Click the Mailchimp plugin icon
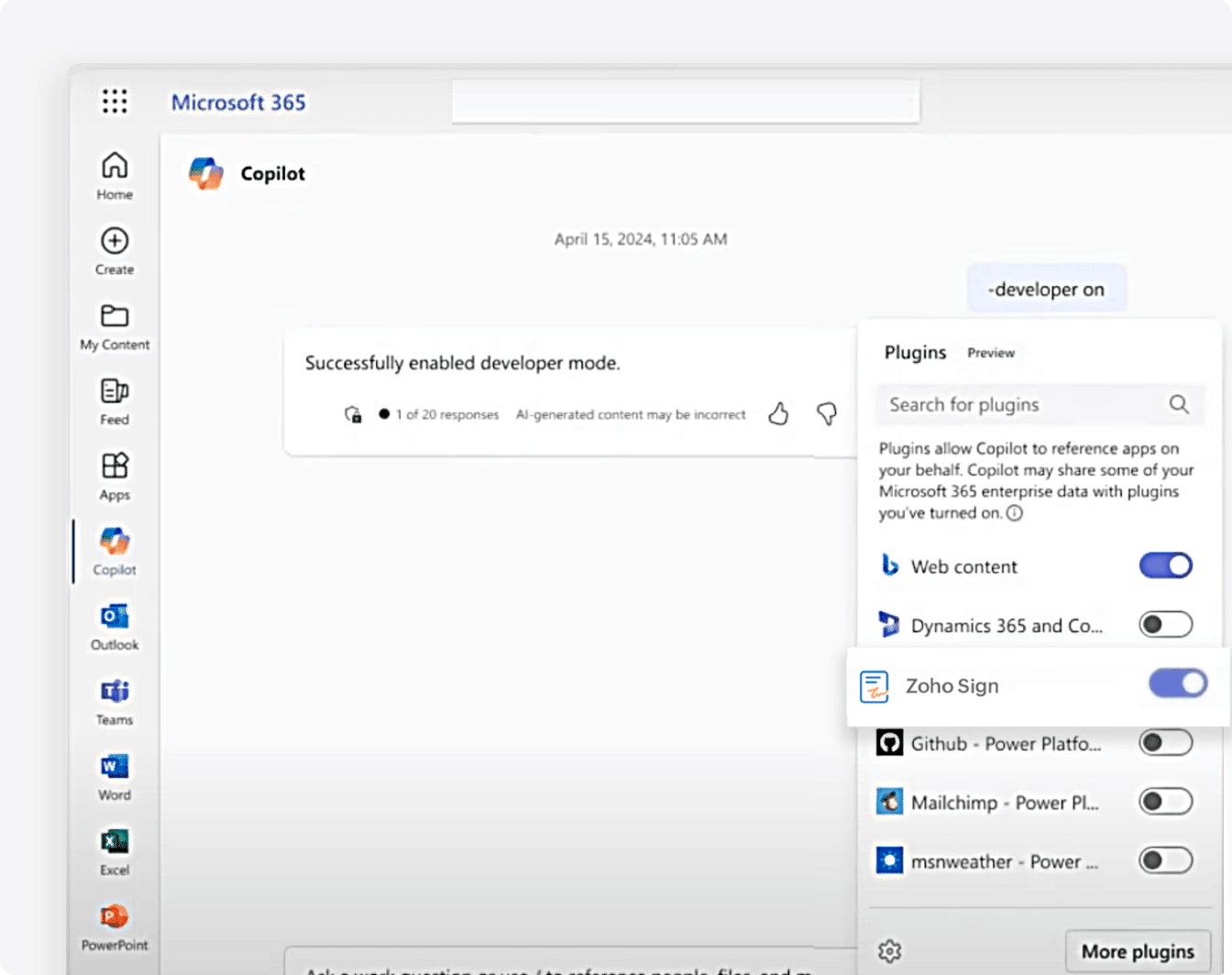Image resolution: width=1232 pixels, height=975 pixels. tap(889, 802)
